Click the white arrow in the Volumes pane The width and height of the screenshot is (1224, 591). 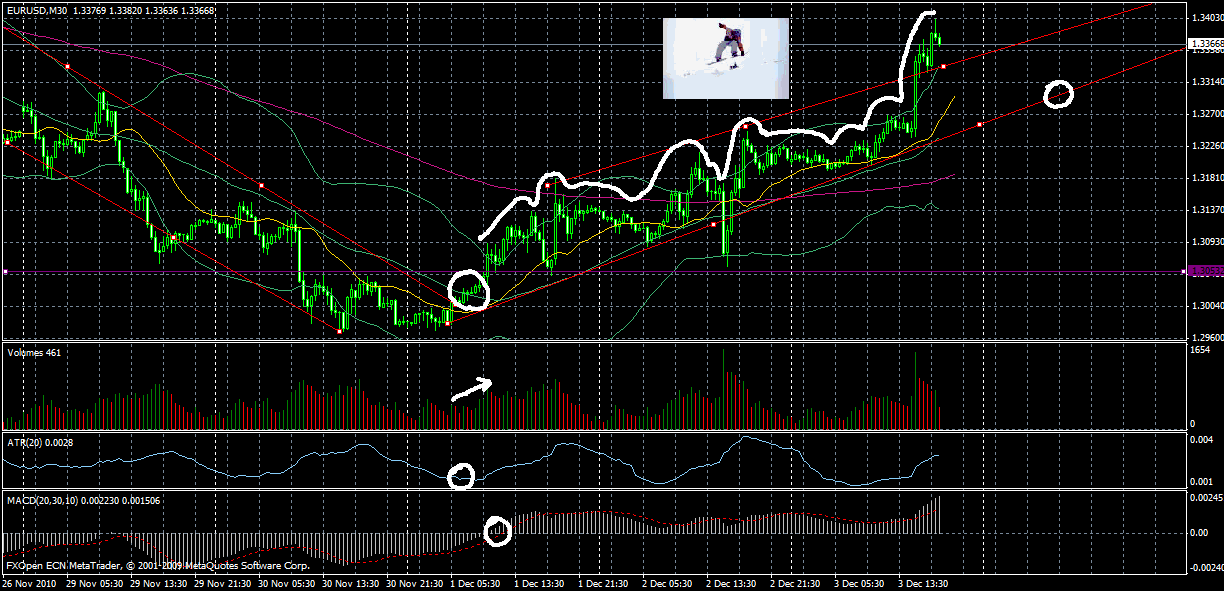click(473, 387)
